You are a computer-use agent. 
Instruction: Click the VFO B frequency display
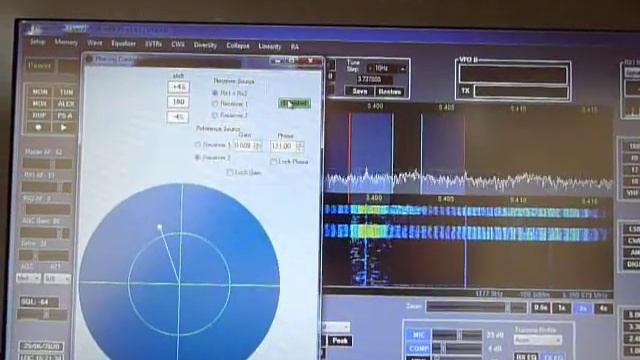pyautogui.click(x=513, y=75)
